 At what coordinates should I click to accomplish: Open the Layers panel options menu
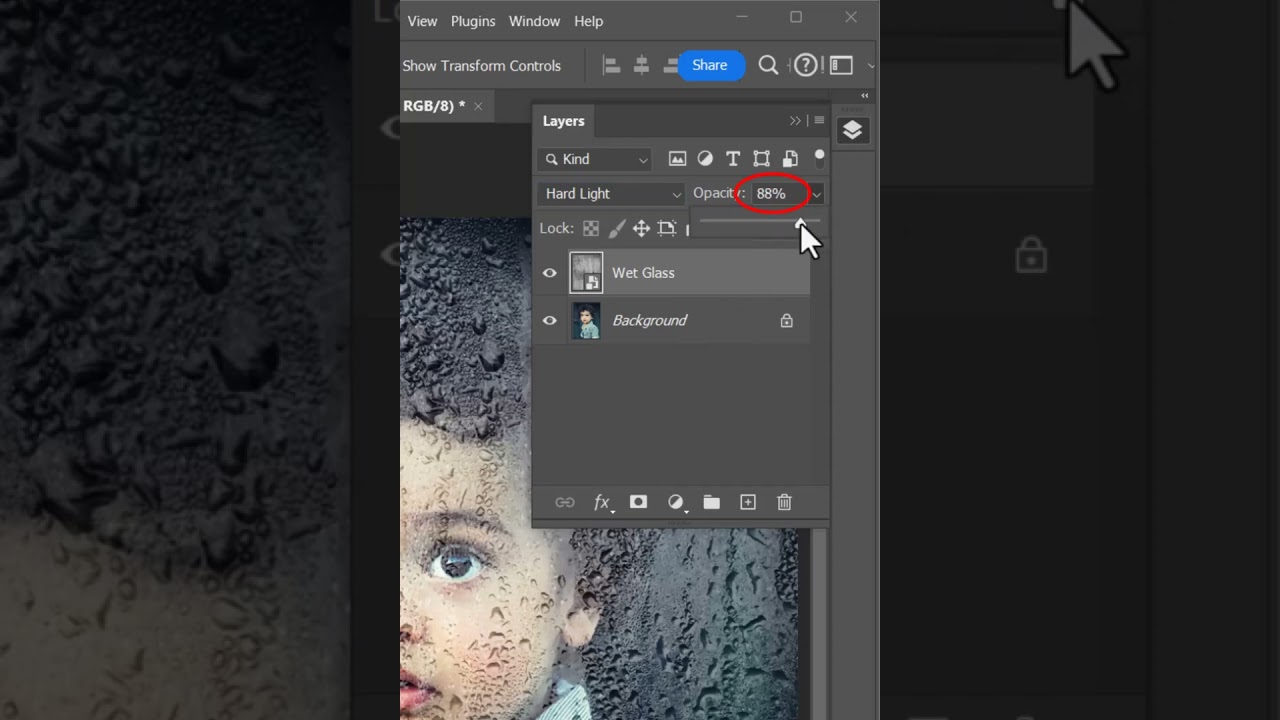coord(819,121)
